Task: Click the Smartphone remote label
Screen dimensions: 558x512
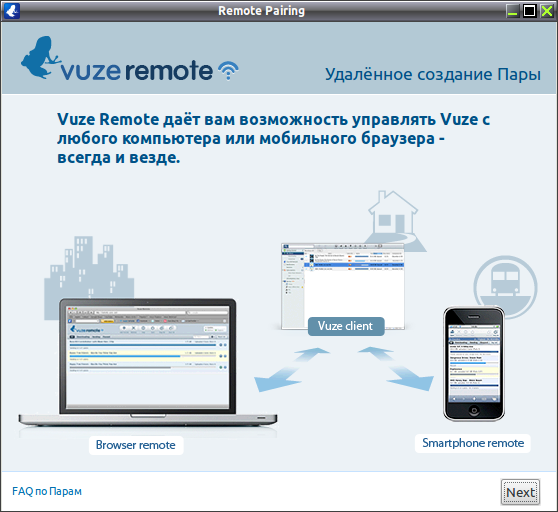Action: pos(473,443)
